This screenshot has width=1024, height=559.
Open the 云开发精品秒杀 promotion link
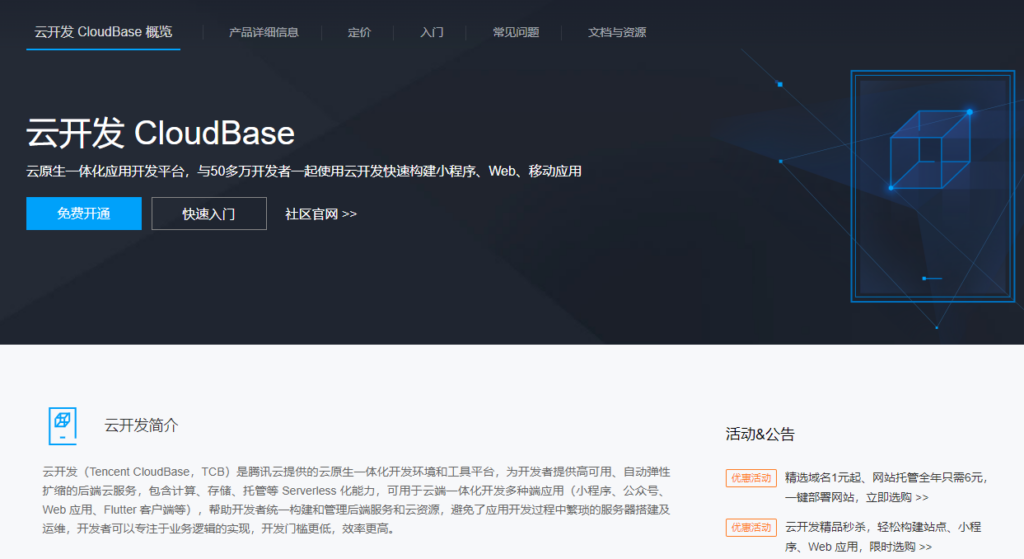click(883, 537)
